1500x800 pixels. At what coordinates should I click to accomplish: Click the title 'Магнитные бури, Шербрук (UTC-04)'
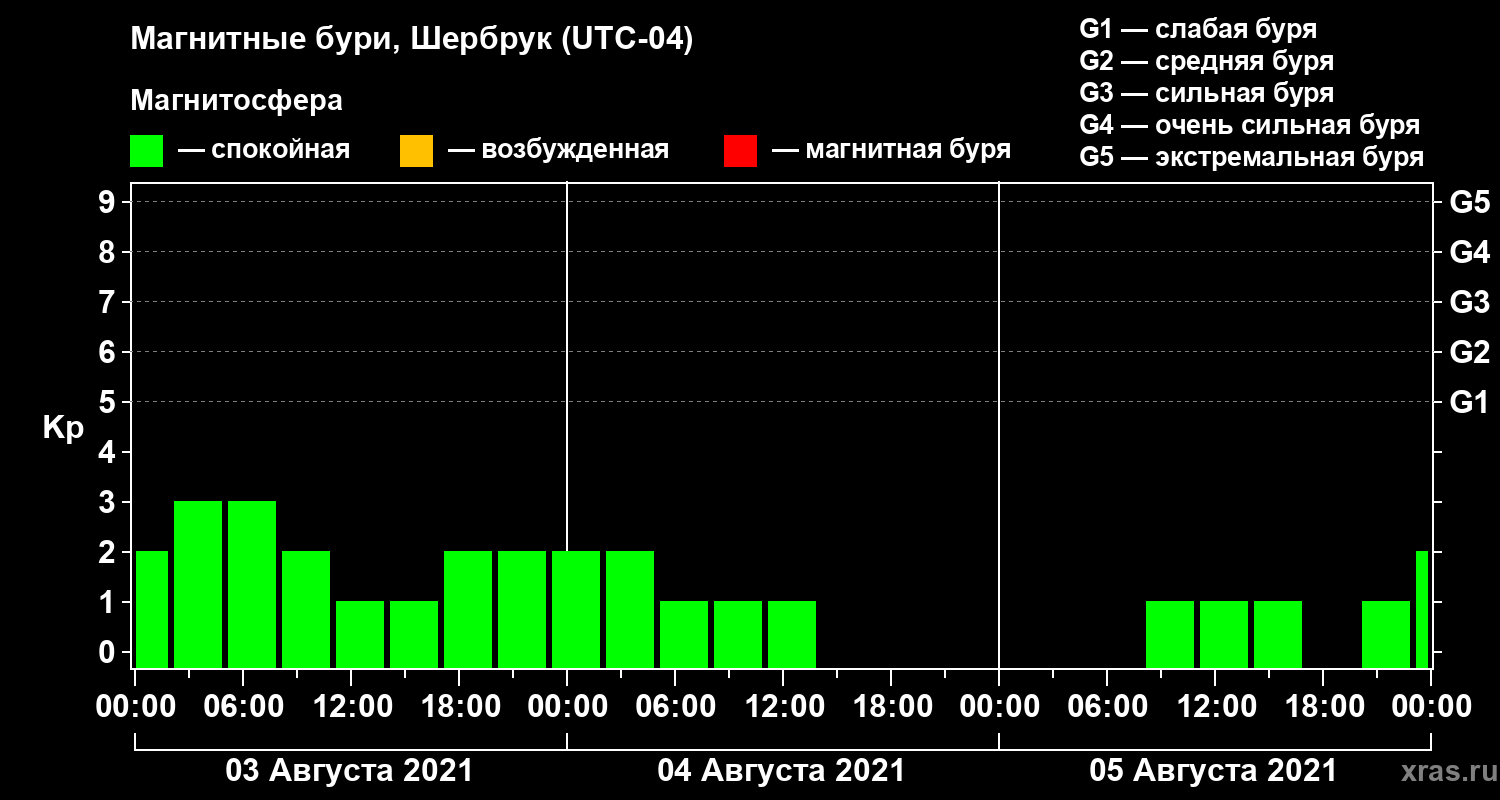pyautogui.click(x=411, y=40)
